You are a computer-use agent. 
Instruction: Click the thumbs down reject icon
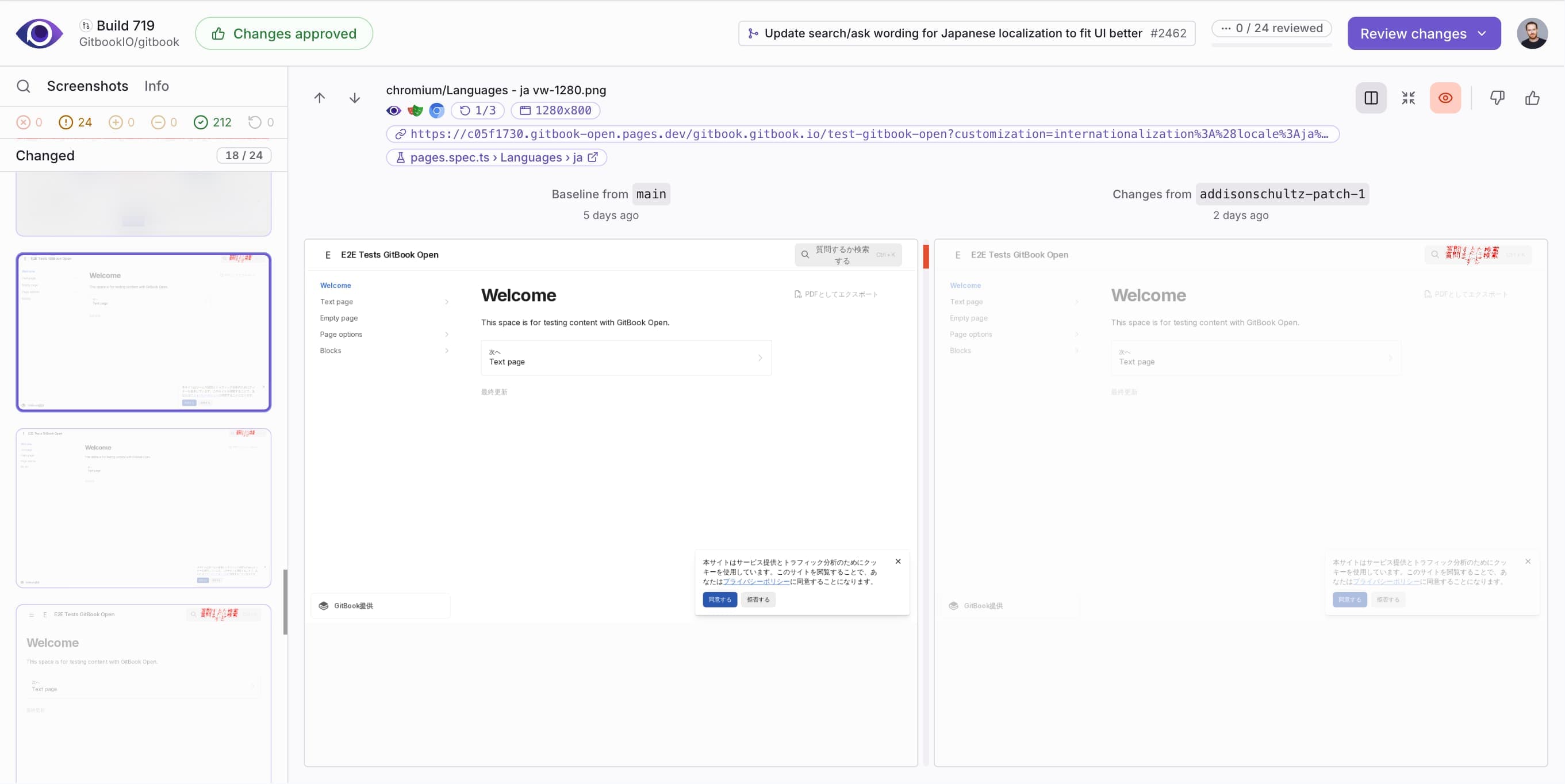click(x=1497, y=98)
